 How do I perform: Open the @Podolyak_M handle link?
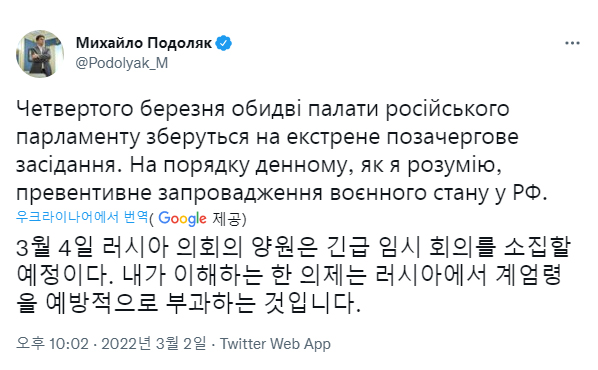click(x=122, y=63)
